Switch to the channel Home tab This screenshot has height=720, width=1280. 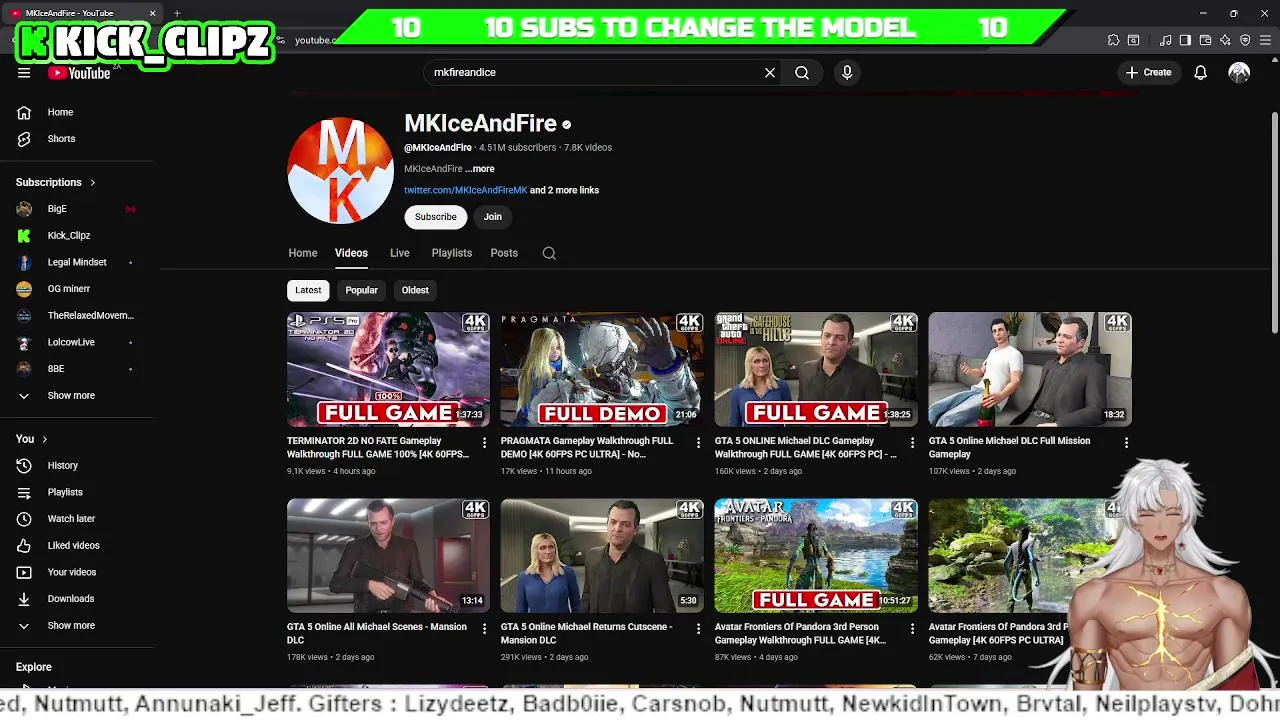[303, 253]
